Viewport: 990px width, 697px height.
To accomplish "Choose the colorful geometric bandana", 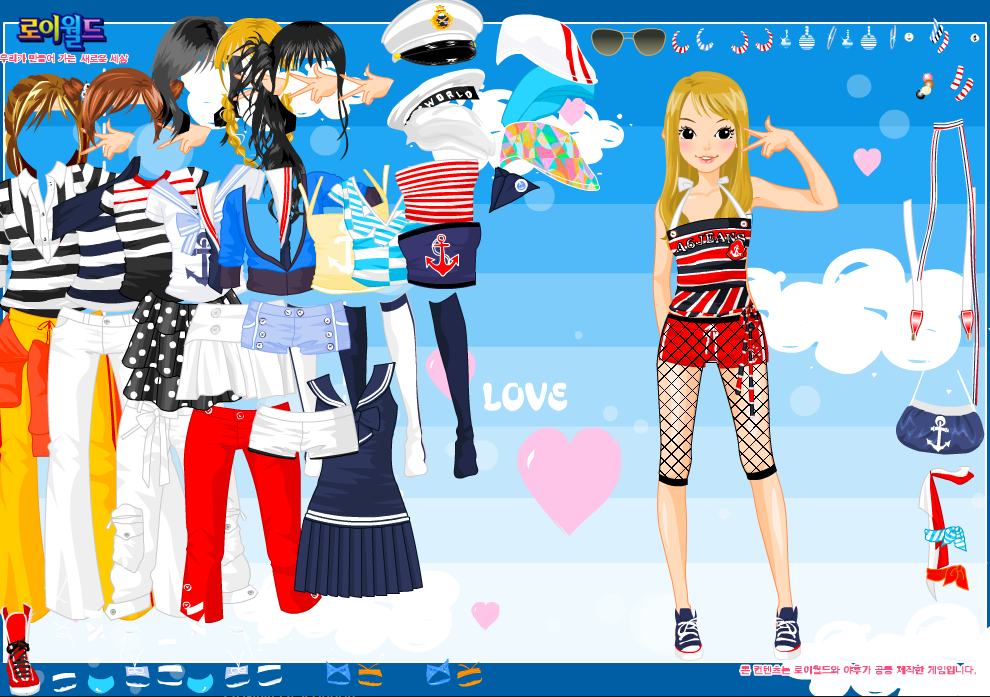I will [550, 150].
